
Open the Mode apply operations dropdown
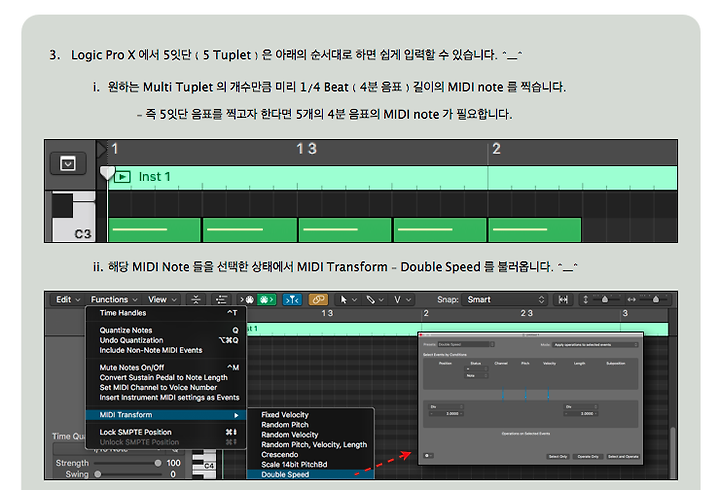596,344
